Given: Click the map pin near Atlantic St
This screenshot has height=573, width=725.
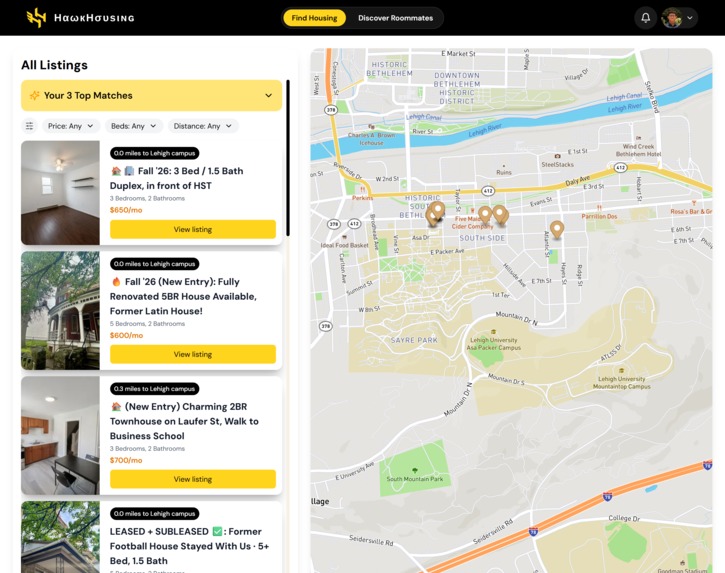Looking at the screenshot, I should (x=557, y=229).
